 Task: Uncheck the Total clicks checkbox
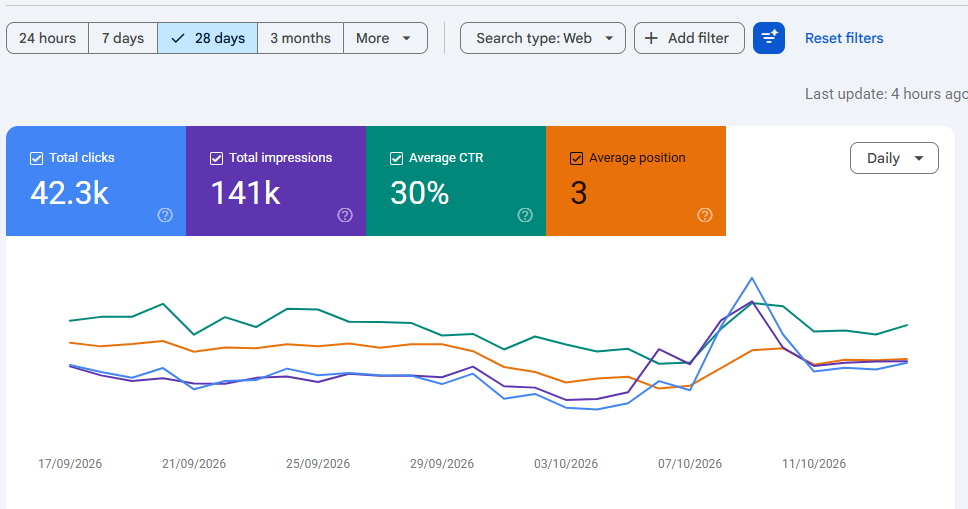coord(36,159)
